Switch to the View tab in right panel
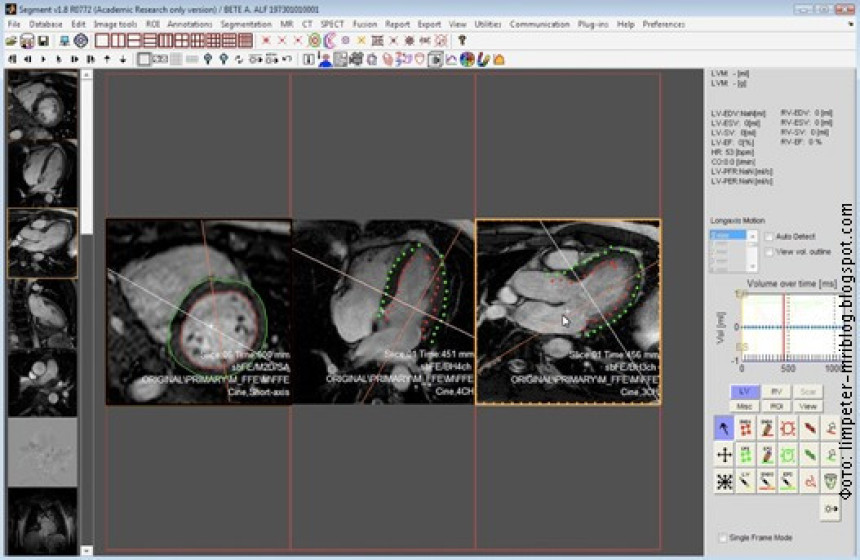Screen dimensions: 860x560 pyautogui.click(x=808, y=406)
